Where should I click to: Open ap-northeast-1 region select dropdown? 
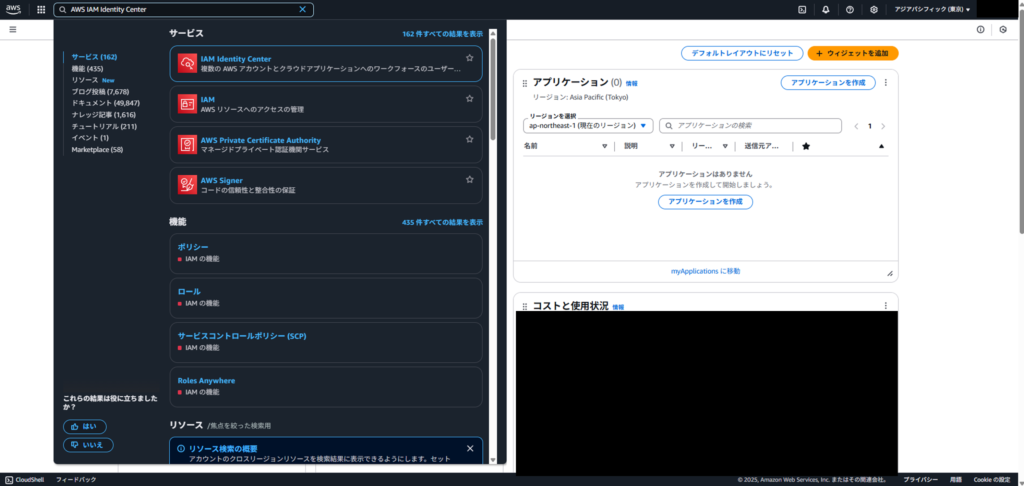(x=588, y=125)
